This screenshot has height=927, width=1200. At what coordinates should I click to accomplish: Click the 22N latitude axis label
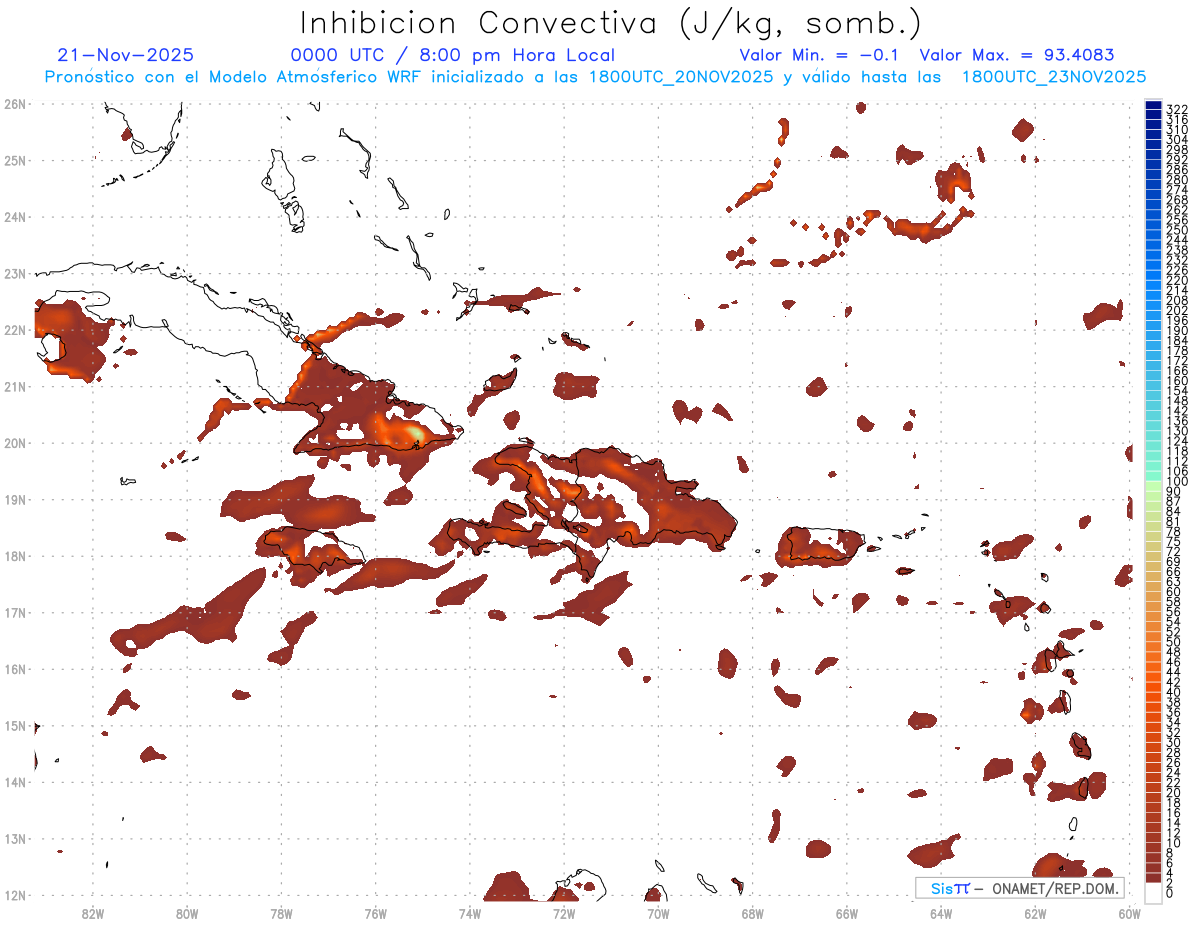point(15,330)
